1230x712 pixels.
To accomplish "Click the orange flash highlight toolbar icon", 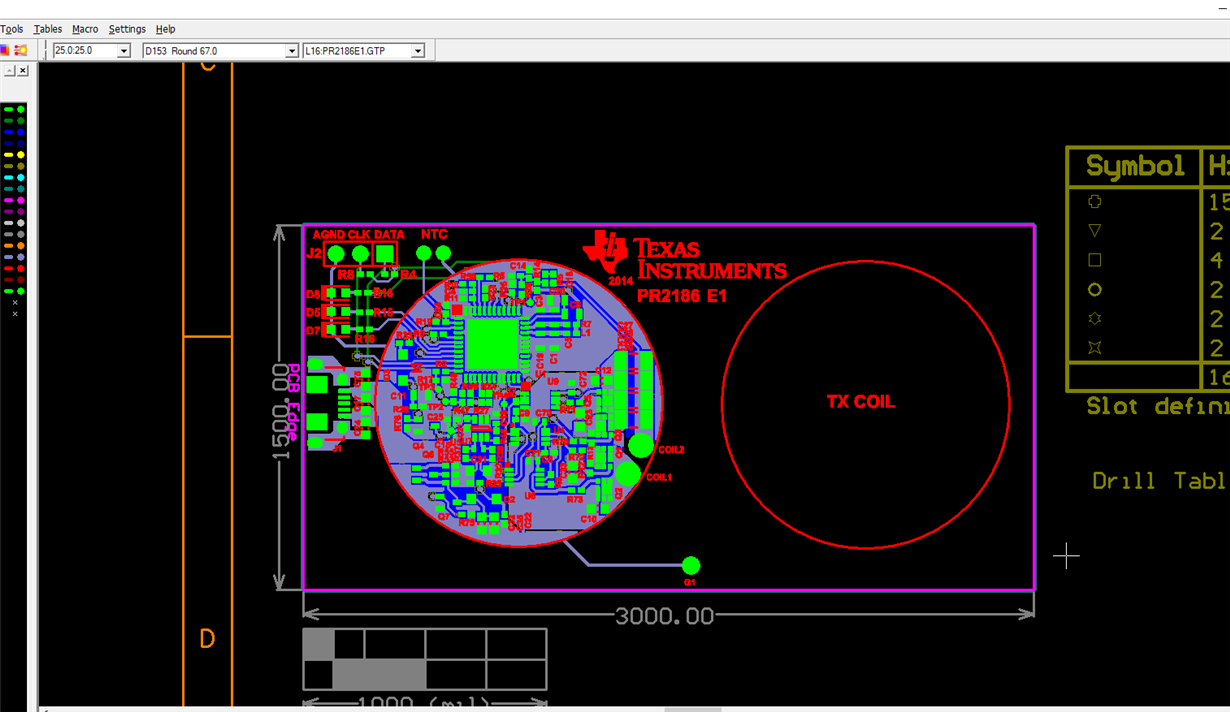I will (x=20, y=50).
